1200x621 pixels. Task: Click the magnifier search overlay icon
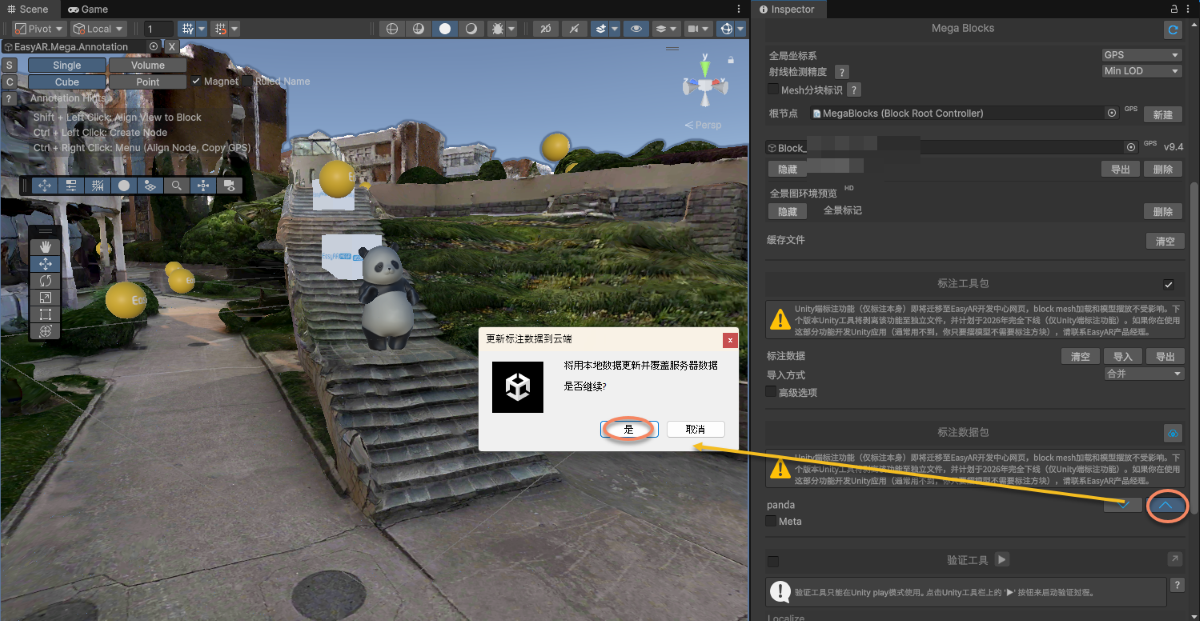176,185
